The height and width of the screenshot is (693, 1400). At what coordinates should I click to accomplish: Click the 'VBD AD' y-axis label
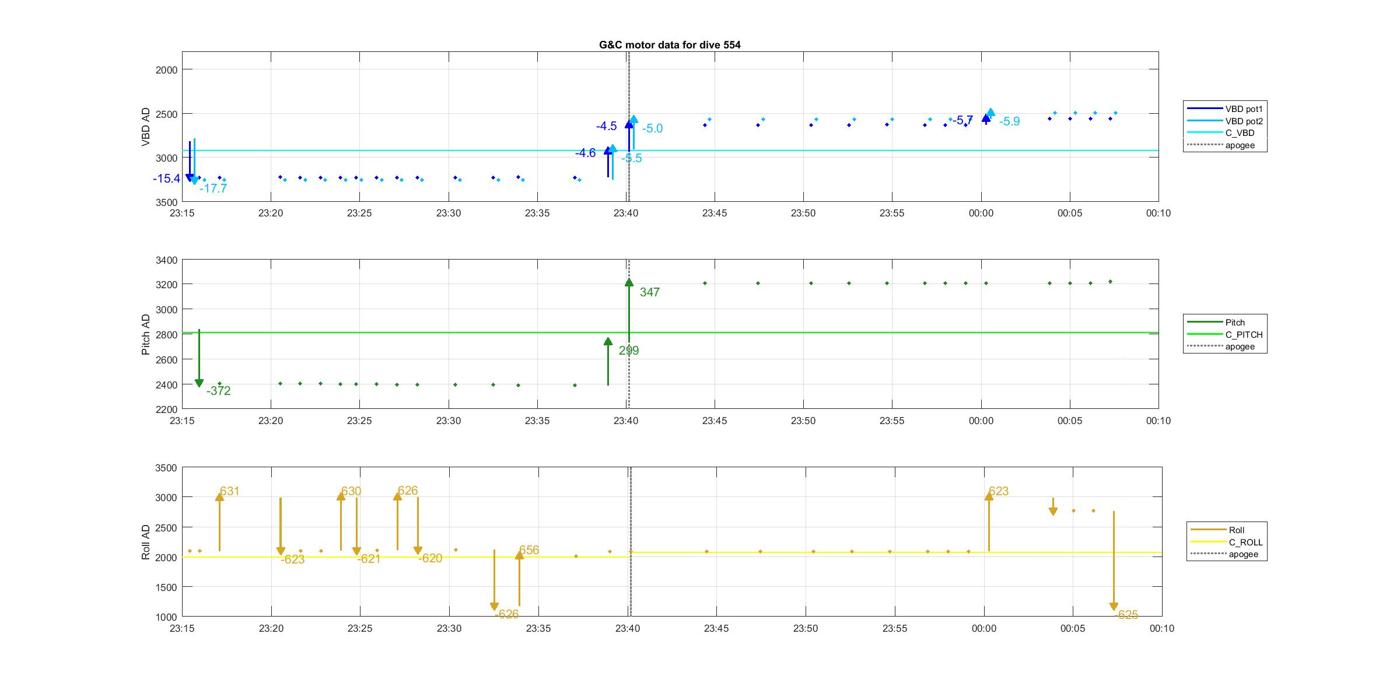coord(146,127)
